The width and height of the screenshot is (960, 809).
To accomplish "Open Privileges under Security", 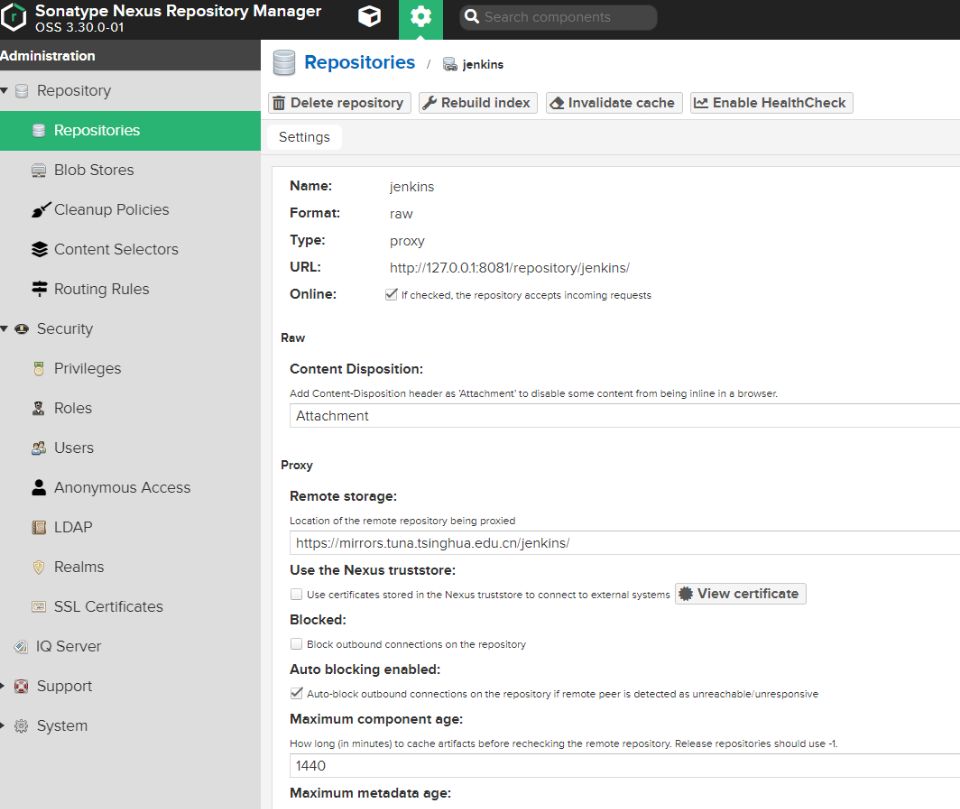I will (x=130, y=369).
